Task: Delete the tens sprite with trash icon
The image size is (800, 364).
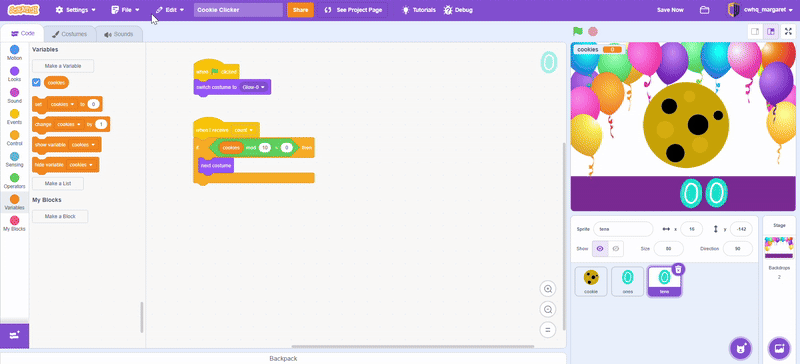Action: coord(678,269)
